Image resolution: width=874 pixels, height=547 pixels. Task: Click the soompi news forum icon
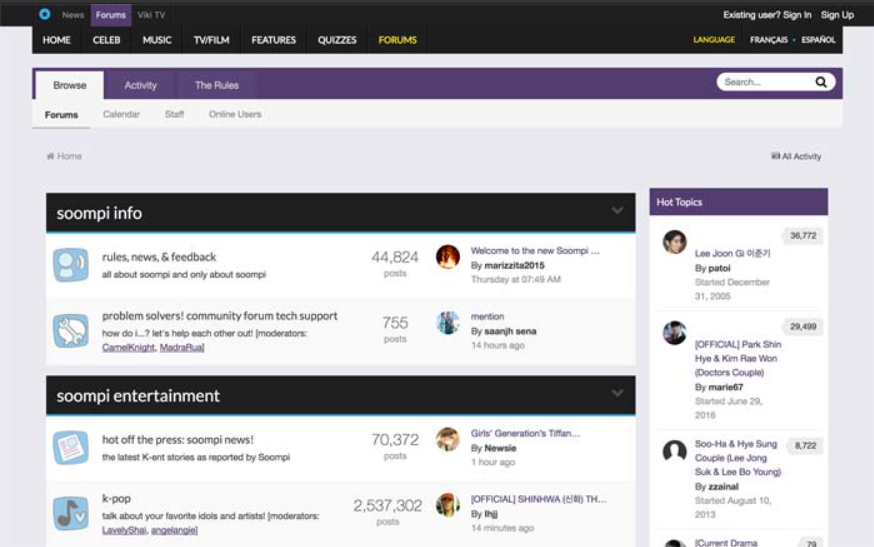coord(70,447)
